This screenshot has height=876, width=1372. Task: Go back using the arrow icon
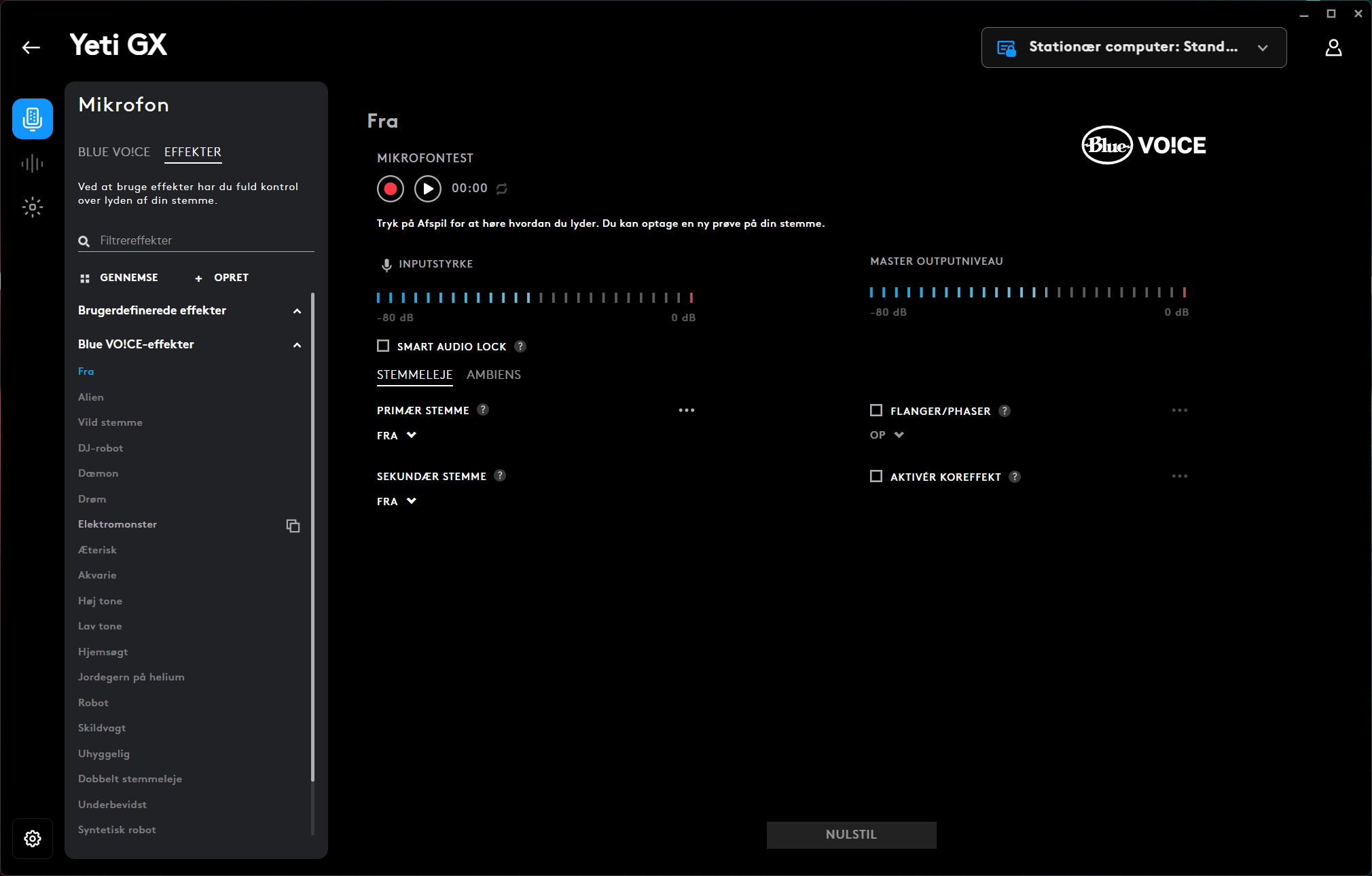[31, 47]
